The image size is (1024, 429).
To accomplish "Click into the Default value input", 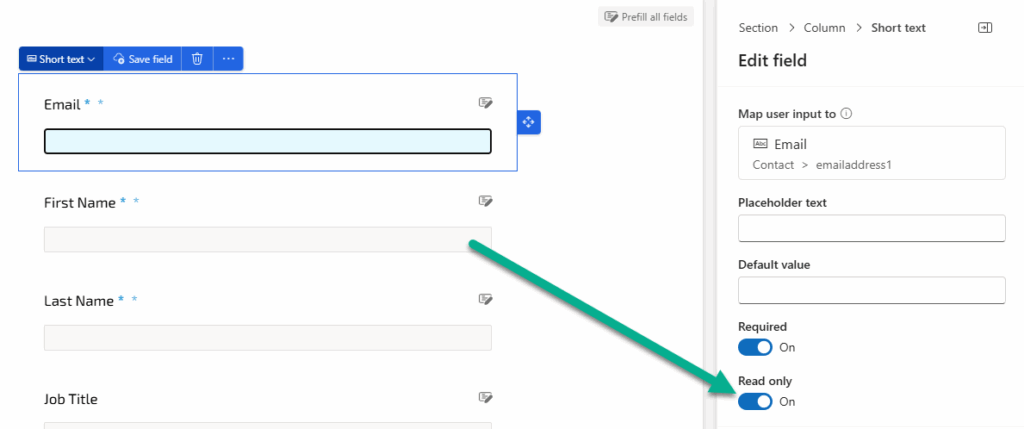I will click(871, 291).
